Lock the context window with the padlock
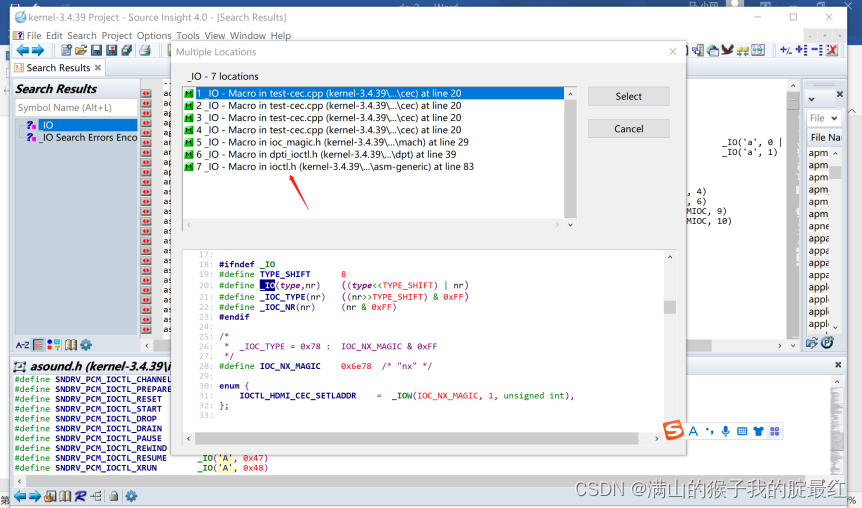This screenshot has height=508, width=862. 114,496
